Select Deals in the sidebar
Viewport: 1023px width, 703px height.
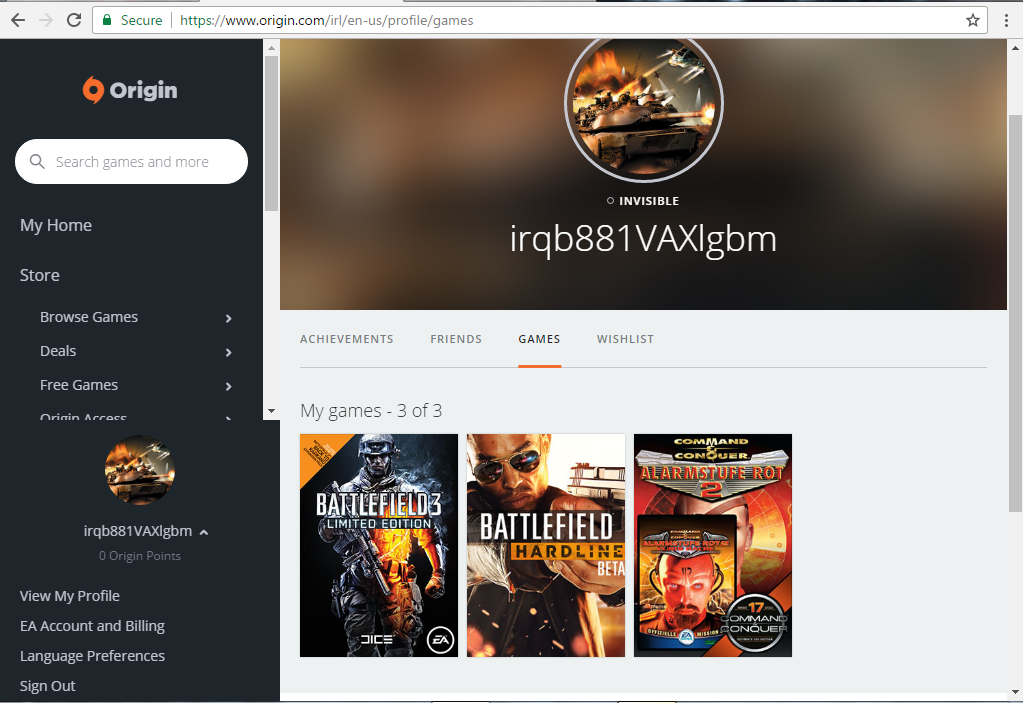58,351
